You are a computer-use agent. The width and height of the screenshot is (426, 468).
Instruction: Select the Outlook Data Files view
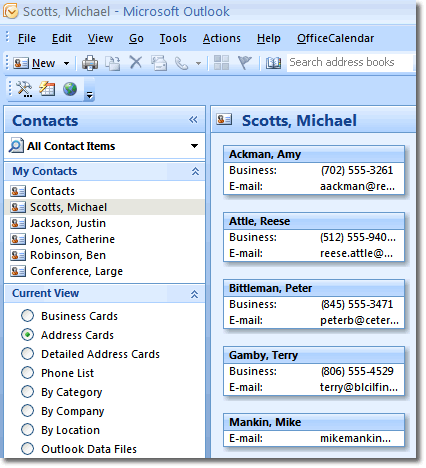pyautogui.click(x=27, y=448)
